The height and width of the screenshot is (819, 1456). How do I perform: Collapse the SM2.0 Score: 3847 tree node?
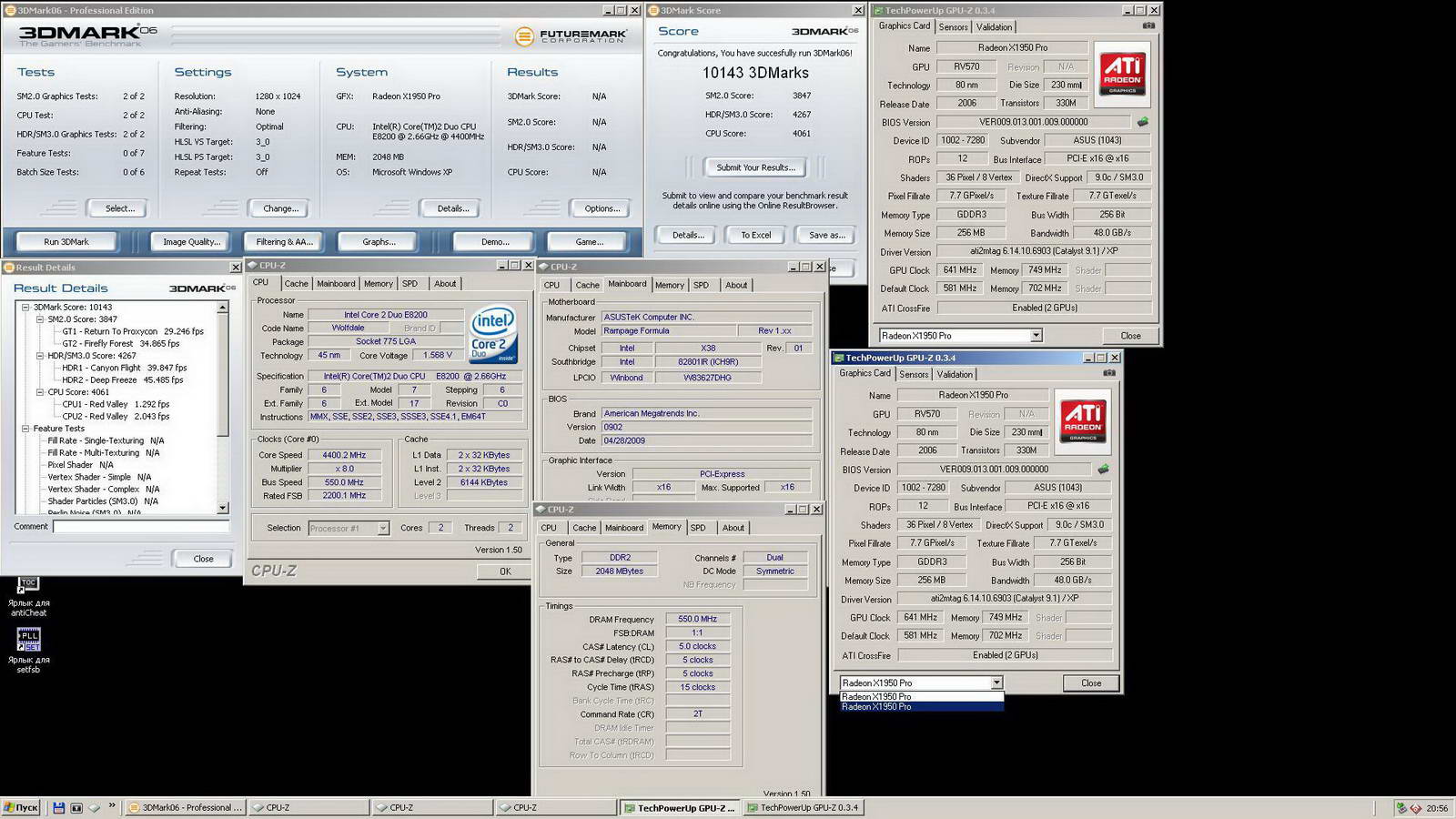tap(40, 319)
